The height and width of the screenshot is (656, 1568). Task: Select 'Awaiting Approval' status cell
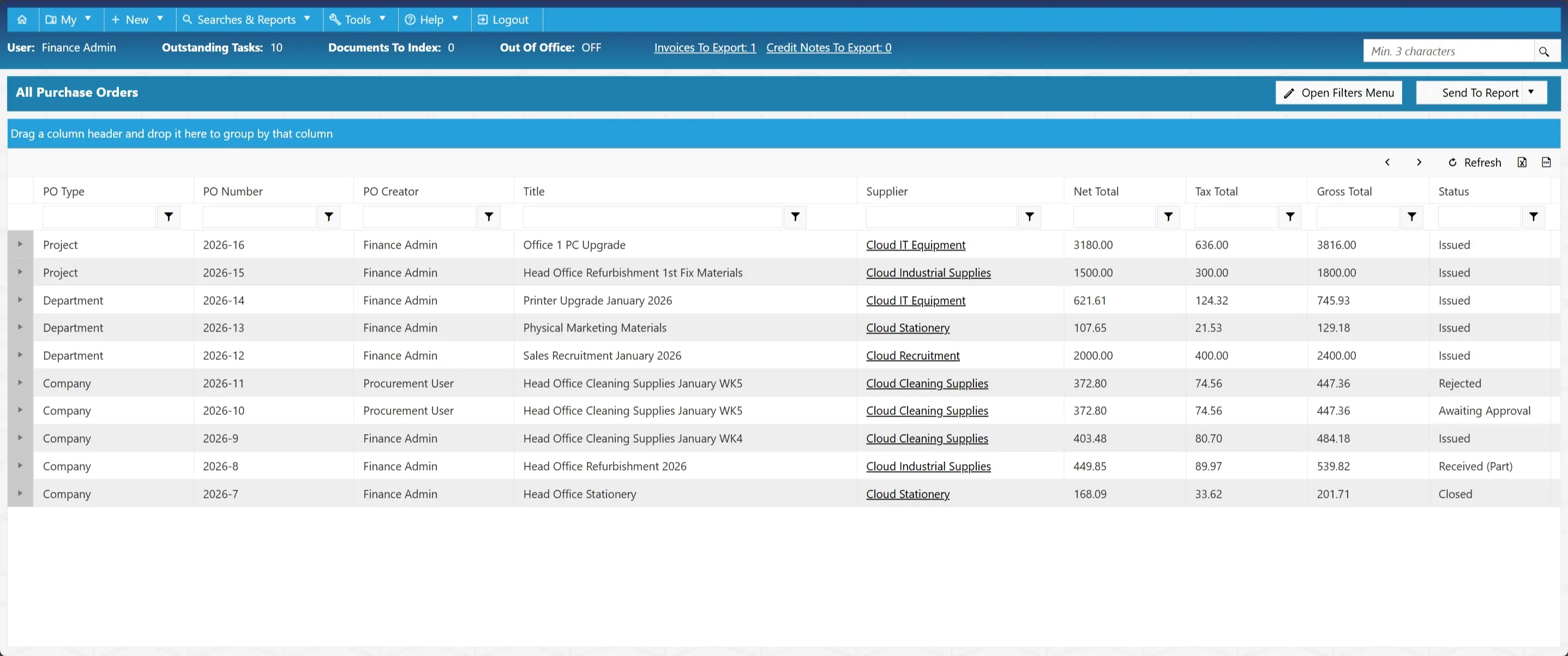click(1484, 411)
